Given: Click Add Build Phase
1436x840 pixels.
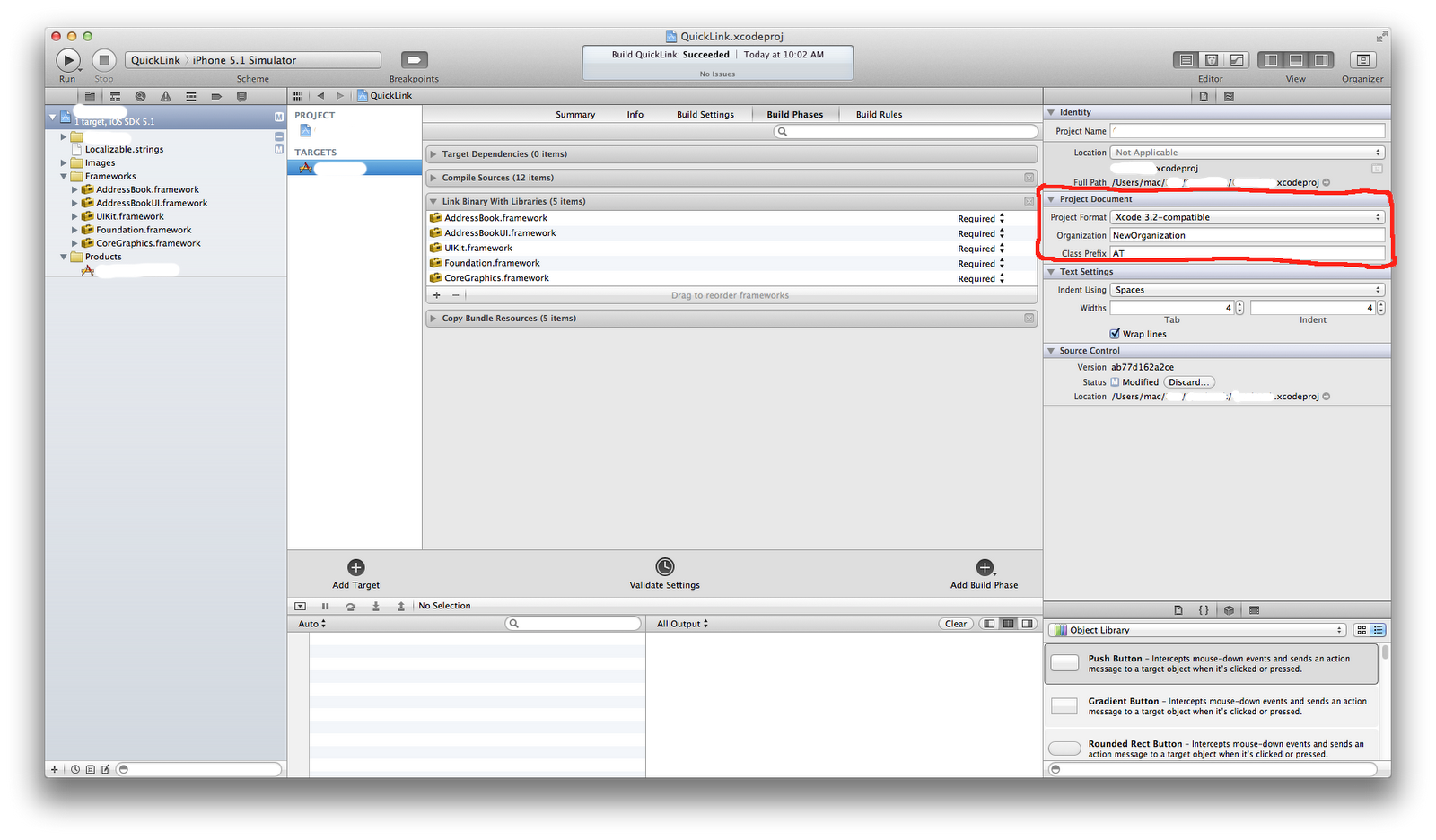Looking at the screenshot, I should [x=985, y=574].
